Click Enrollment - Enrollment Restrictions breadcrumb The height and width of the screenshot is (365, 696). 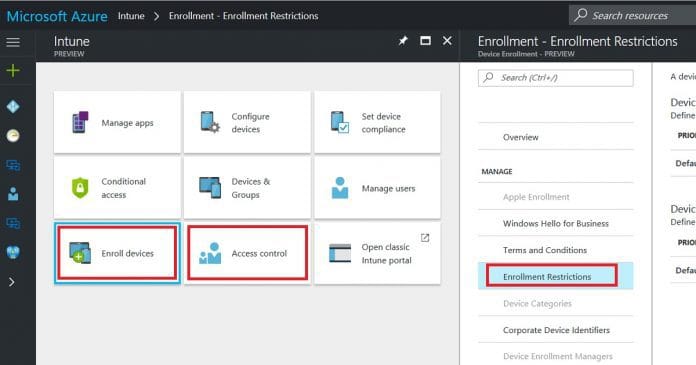coord(243,16)
